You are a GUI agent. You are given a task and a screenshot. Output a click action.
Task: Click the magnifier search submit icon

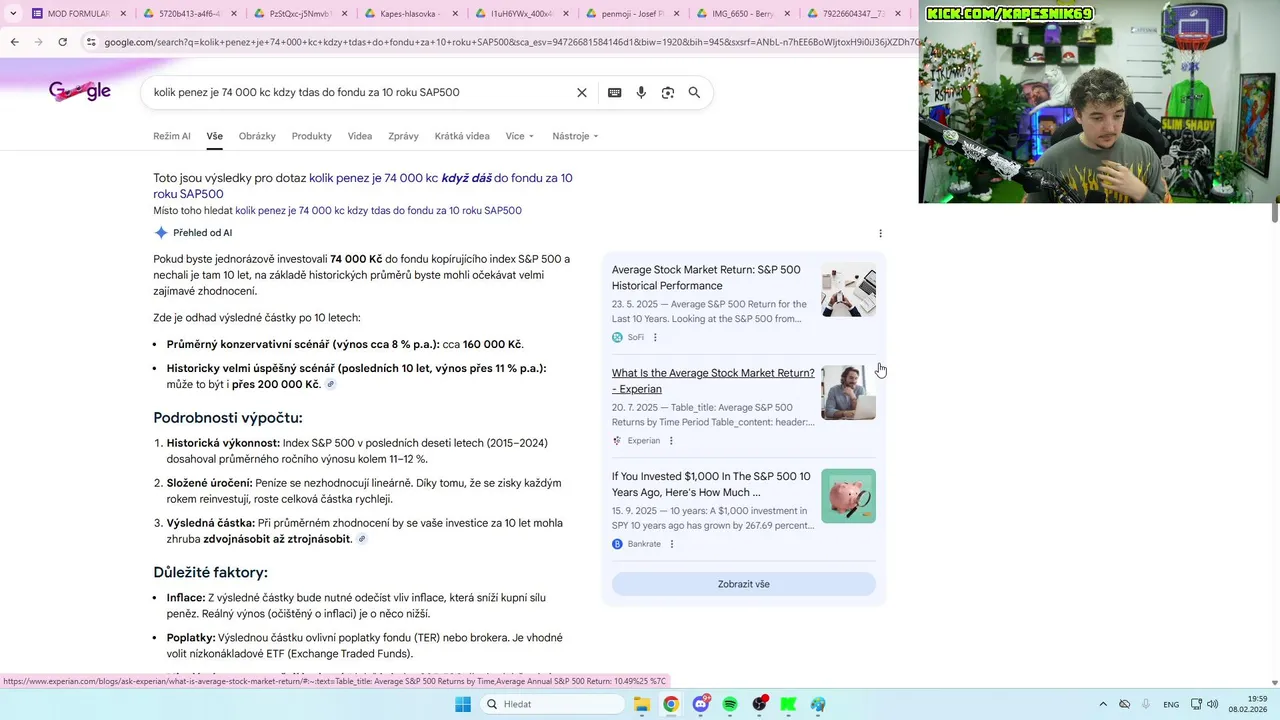pyautogui.click(x=694, y=92)
